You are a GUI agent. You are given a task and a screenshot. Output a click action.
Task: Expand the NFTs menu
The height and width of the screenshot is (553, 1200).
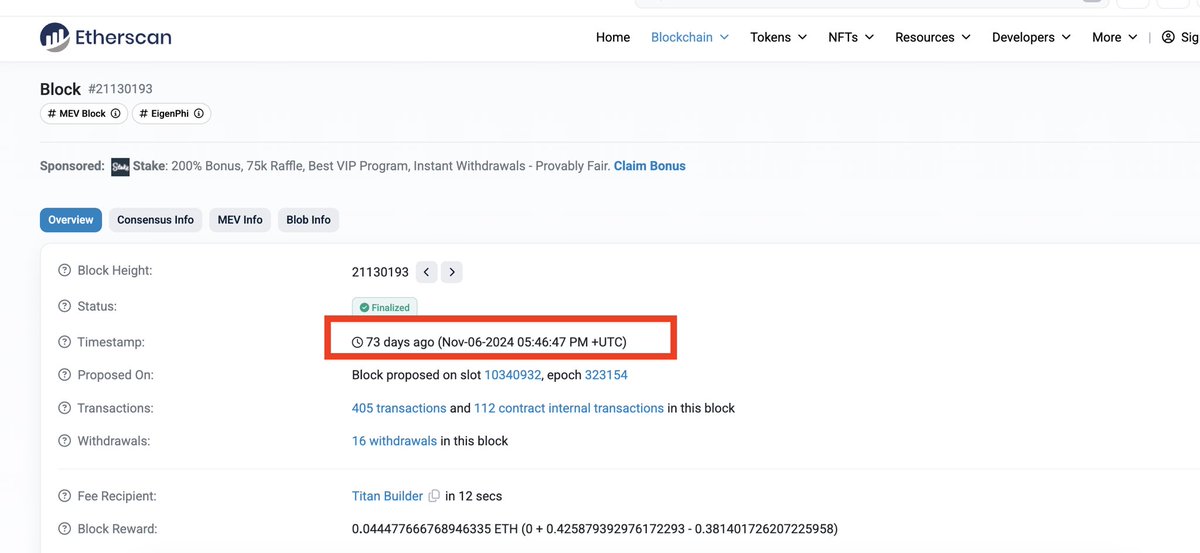(x=851, y=37)
